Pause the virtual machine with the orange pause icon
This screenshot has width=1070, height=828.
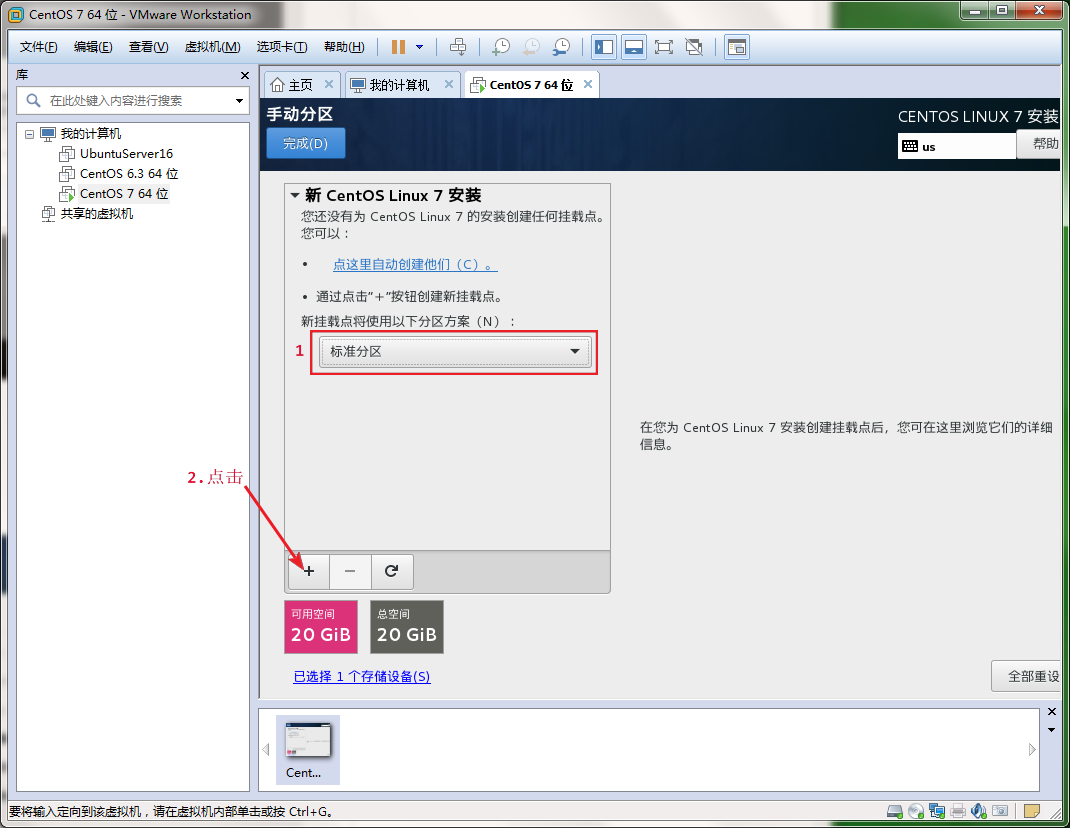pyautogui.click(x=399, y=47)
